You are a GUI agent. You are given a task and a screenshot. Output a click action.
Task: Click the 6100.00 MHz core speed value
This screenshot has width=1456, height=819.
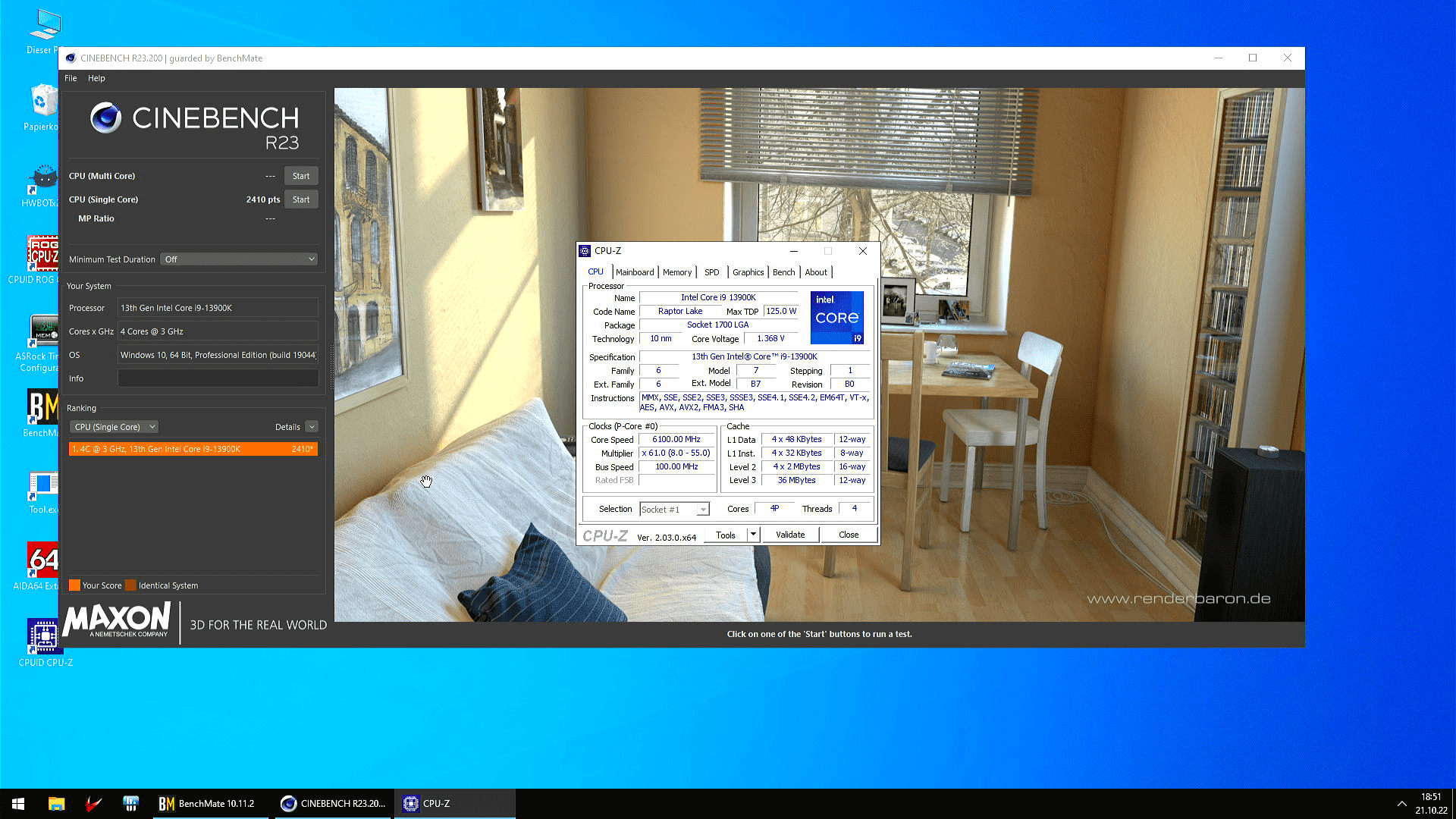[x=676, y=440]
